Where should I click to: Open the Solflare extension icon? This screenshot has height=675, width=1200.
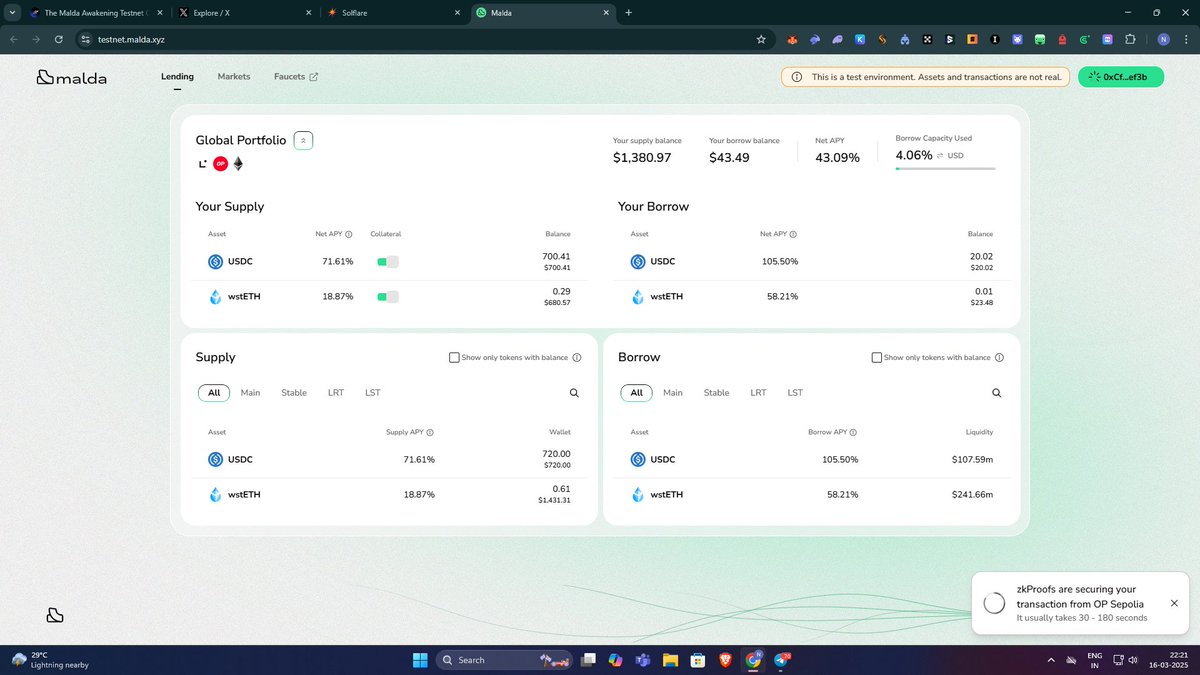(x=882, y=39)
